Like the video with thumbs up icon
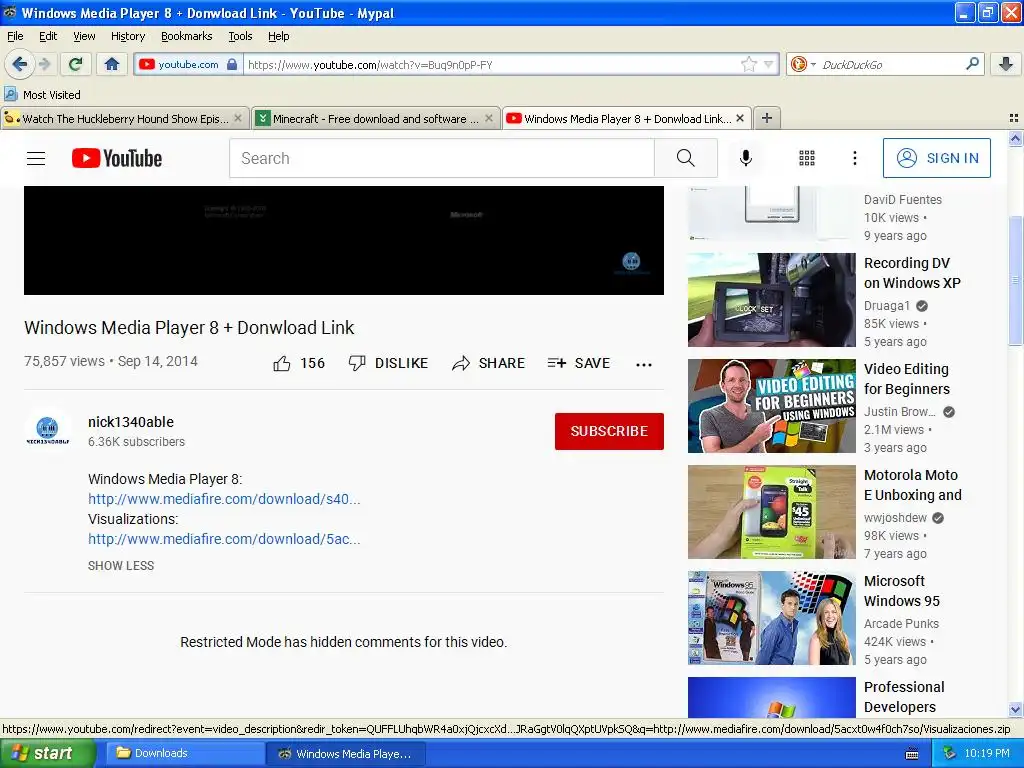 (281, 363)
